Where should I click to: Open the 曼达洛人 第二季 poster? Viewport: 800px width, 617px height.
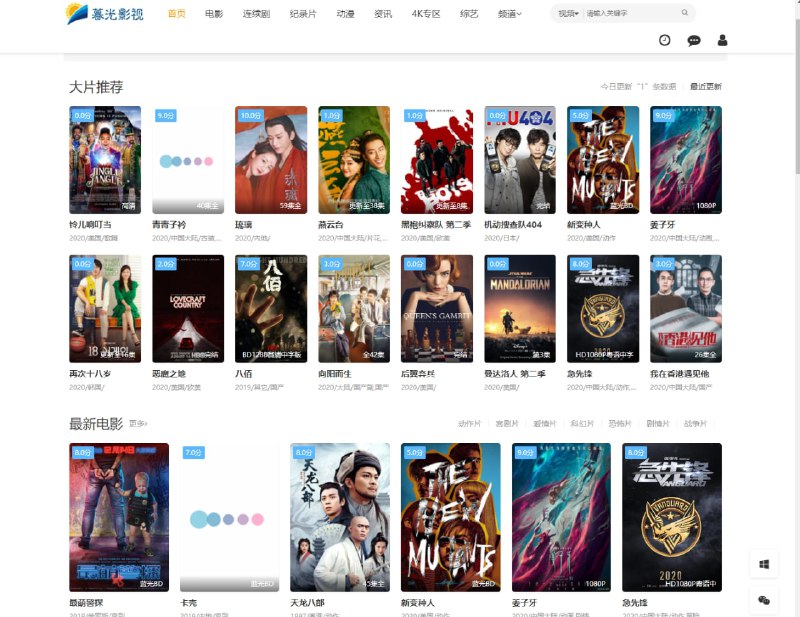click(520, 309)
